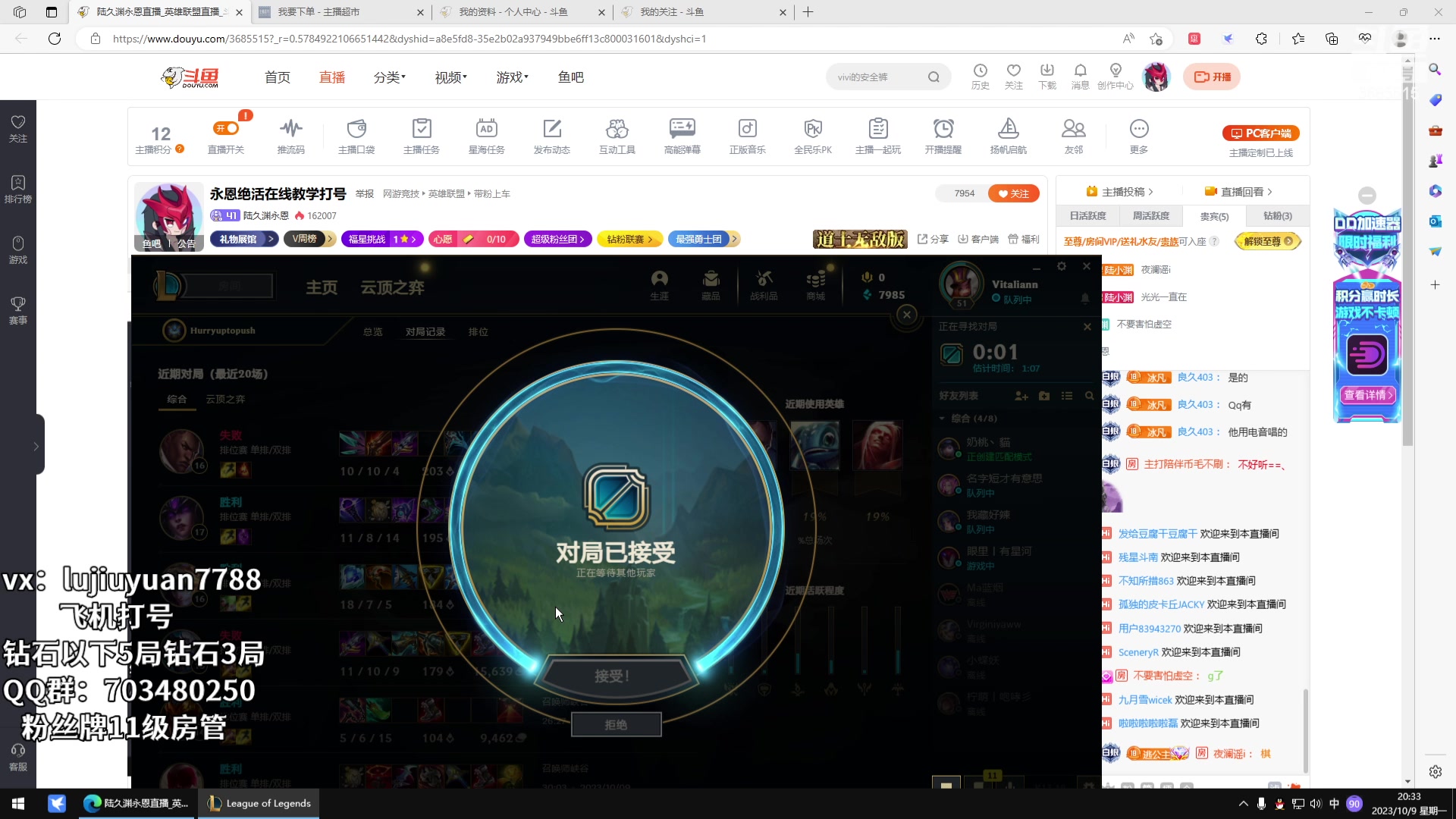Toggle the 直播开关 live switch
1456x819 pixels.
pos(226,128)
